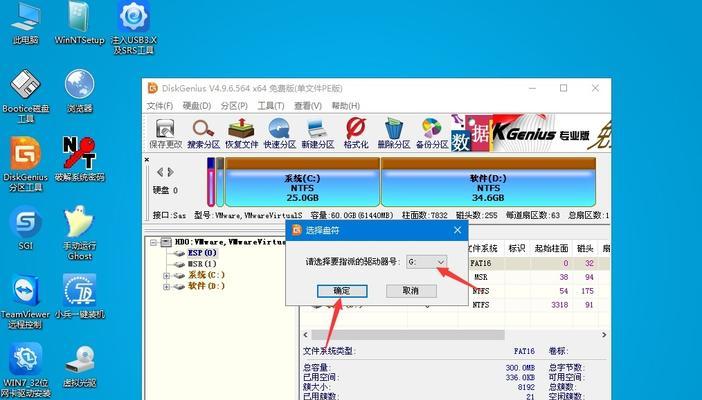
Task: Select magenta ESP partition strip
Action: coord(211,182)
